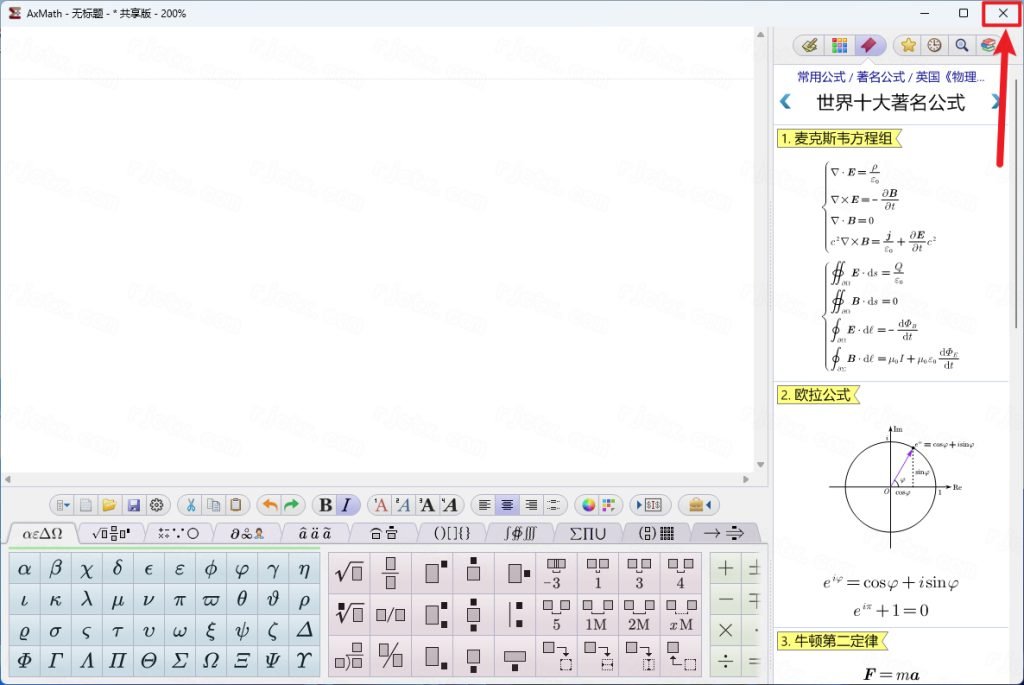Click the handwriting tool icon in side panel
Screen dimensions: 1024x685
[810, 45]
